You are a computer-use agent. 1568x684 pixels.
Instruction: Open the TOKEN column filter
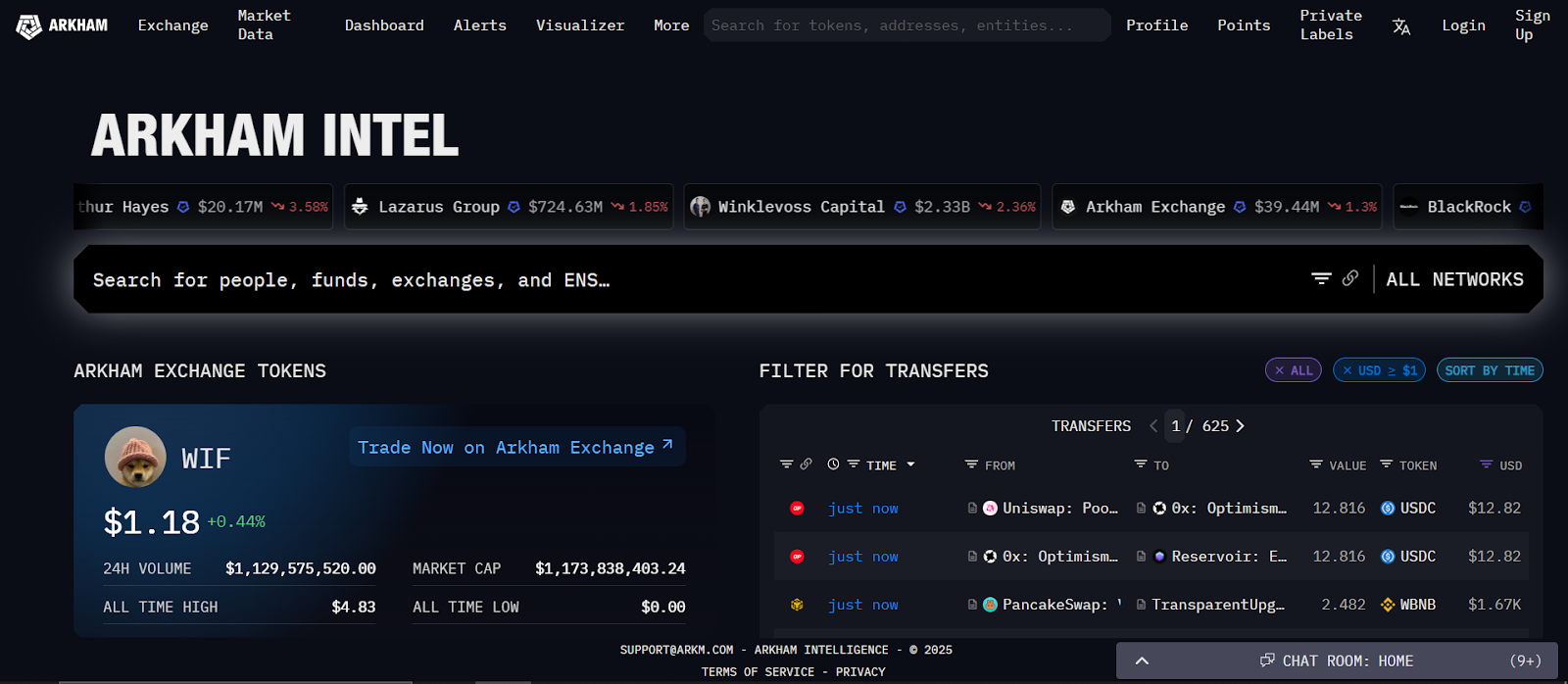[x=1386, y=464]
